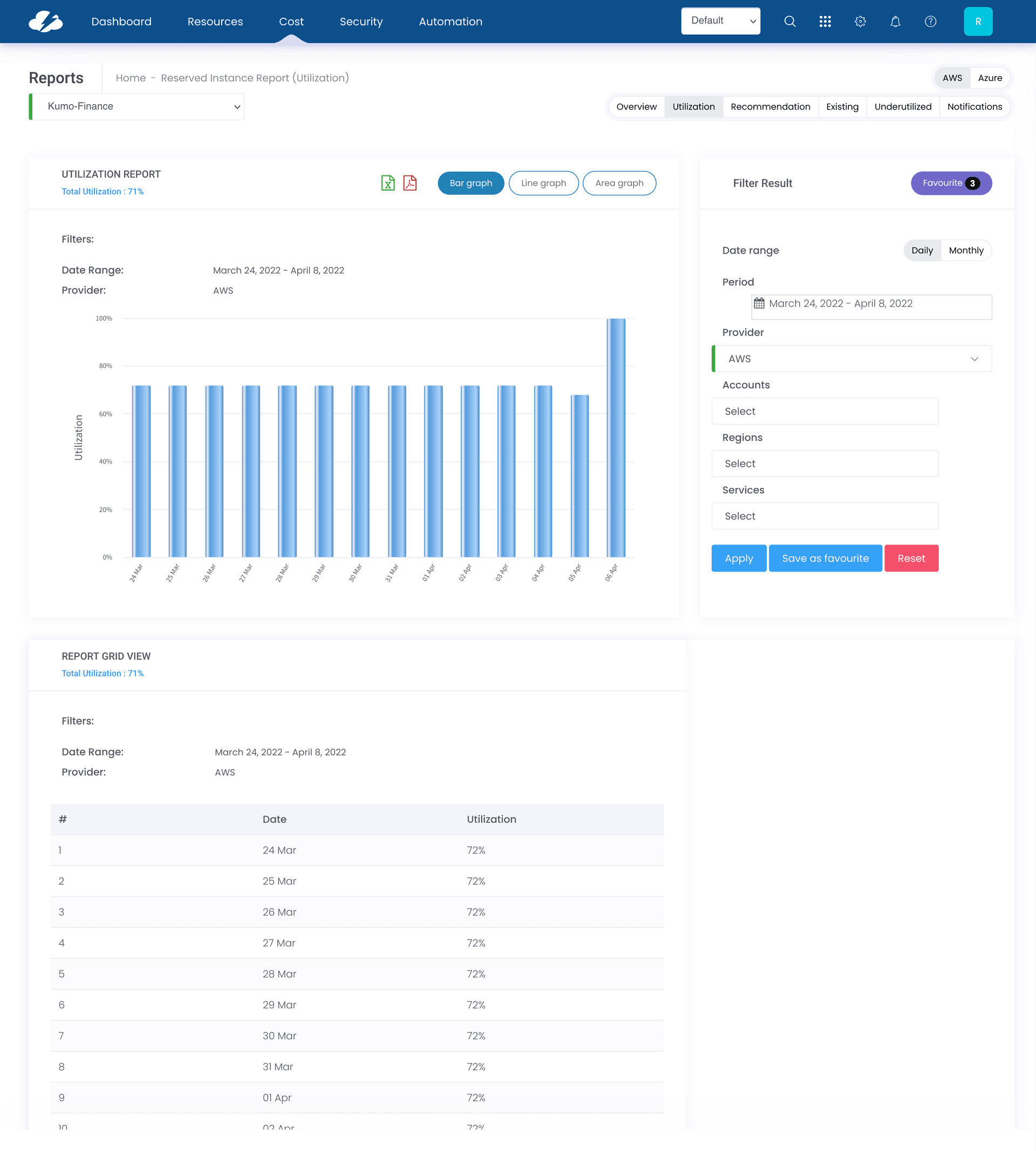Open the settings gear
The width and height of the screenshot is (1036, 1151).
[x=860, y=21]
